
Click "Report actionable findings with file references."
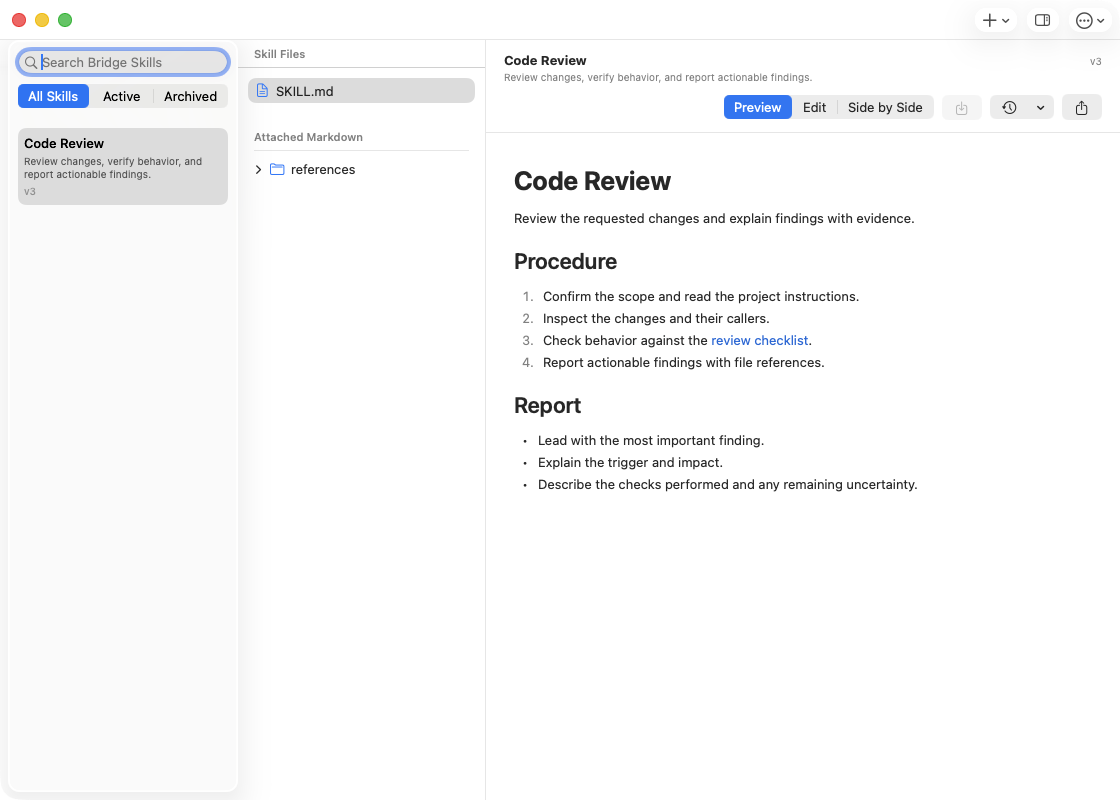point(684,363)
